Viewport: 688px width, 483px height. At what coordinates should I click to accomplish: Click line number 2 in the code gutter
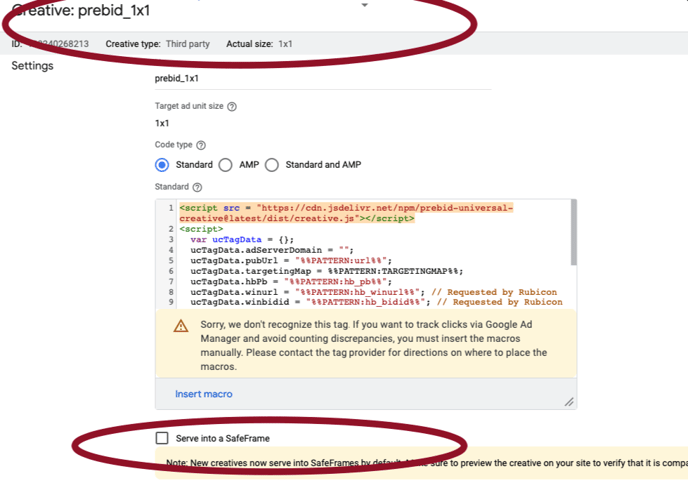171,229
